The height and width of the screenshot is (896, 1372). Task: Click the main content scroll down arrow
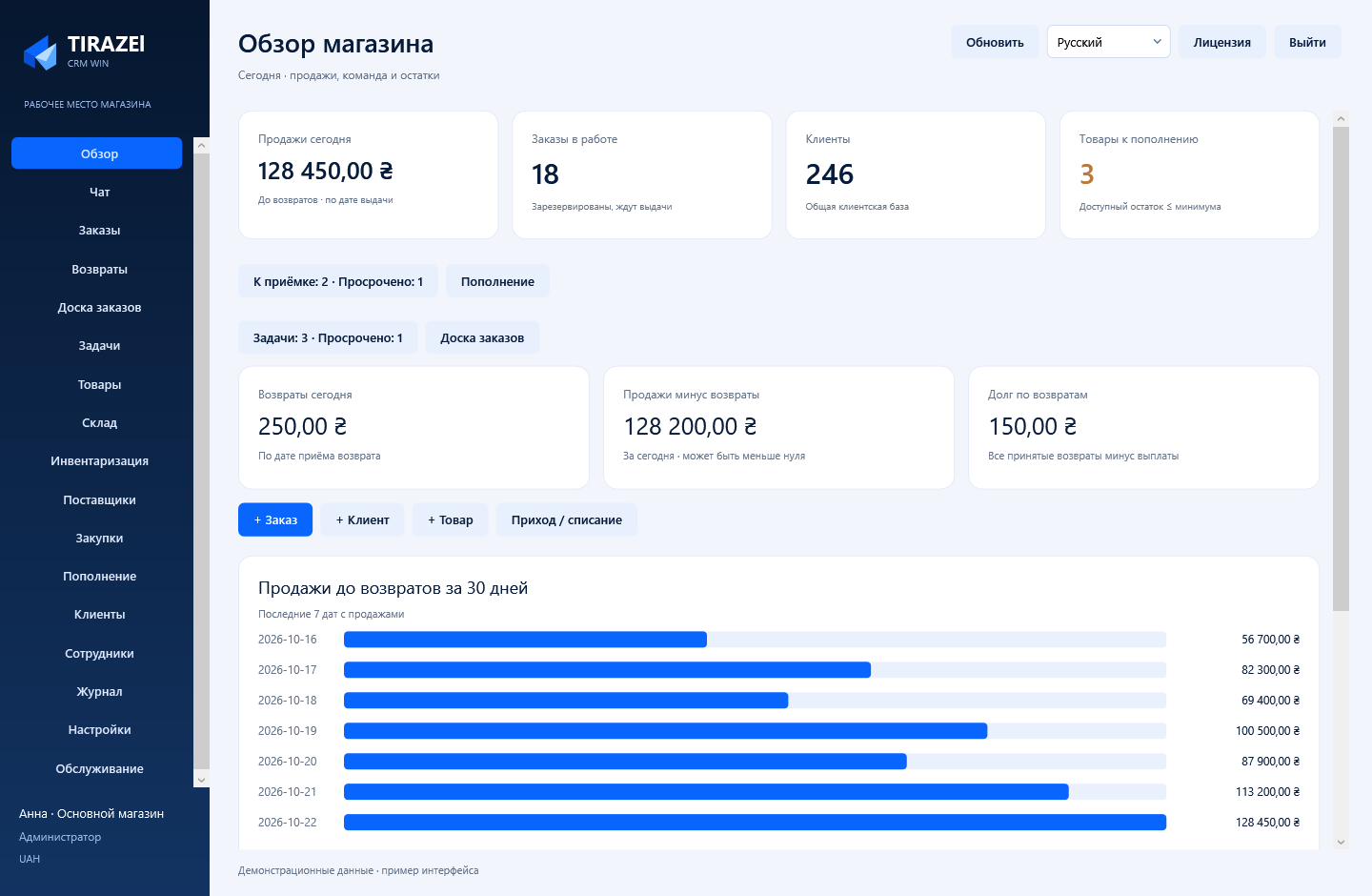tap(1341, 842)
